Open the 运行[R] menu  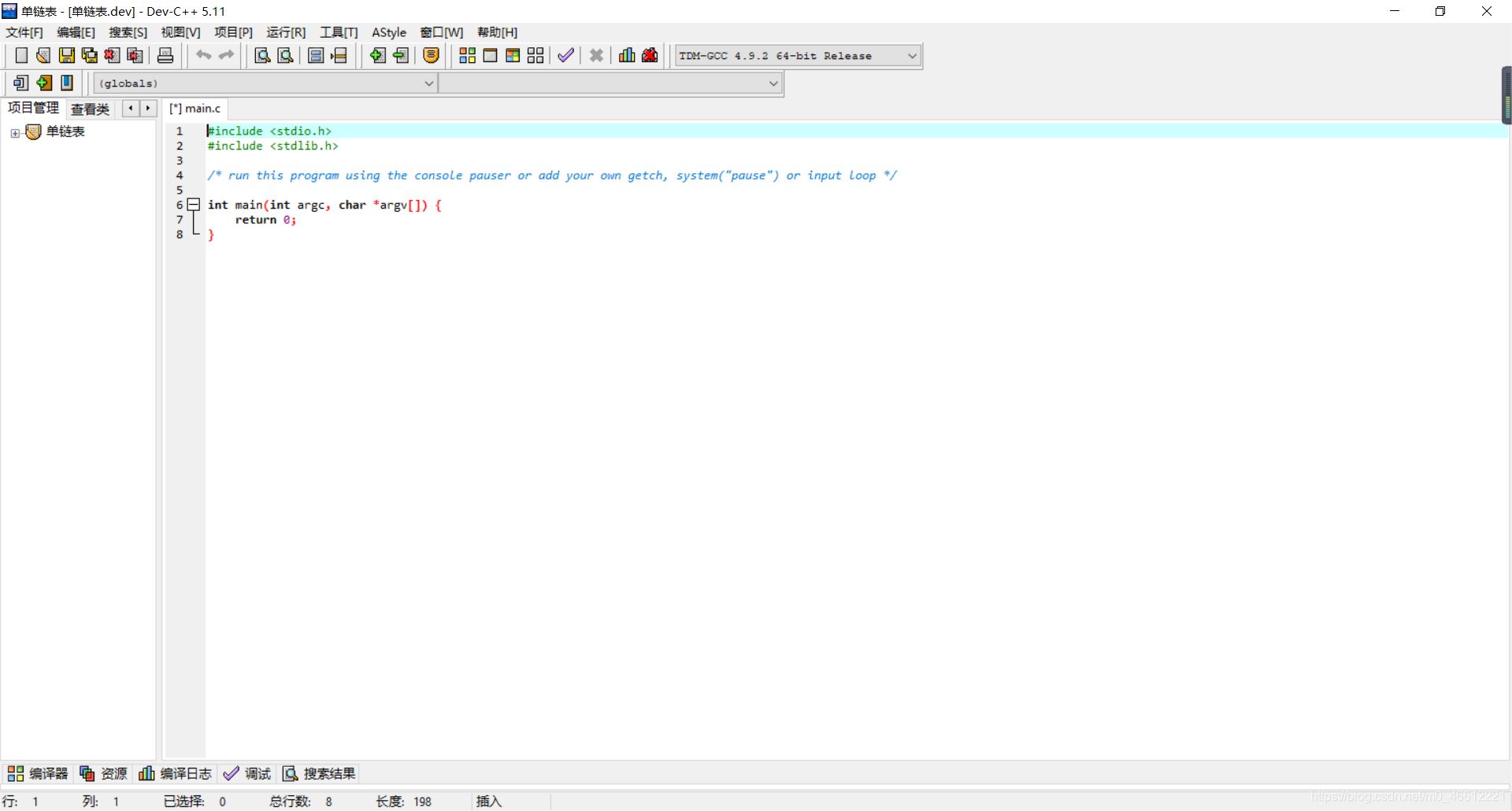286,32
